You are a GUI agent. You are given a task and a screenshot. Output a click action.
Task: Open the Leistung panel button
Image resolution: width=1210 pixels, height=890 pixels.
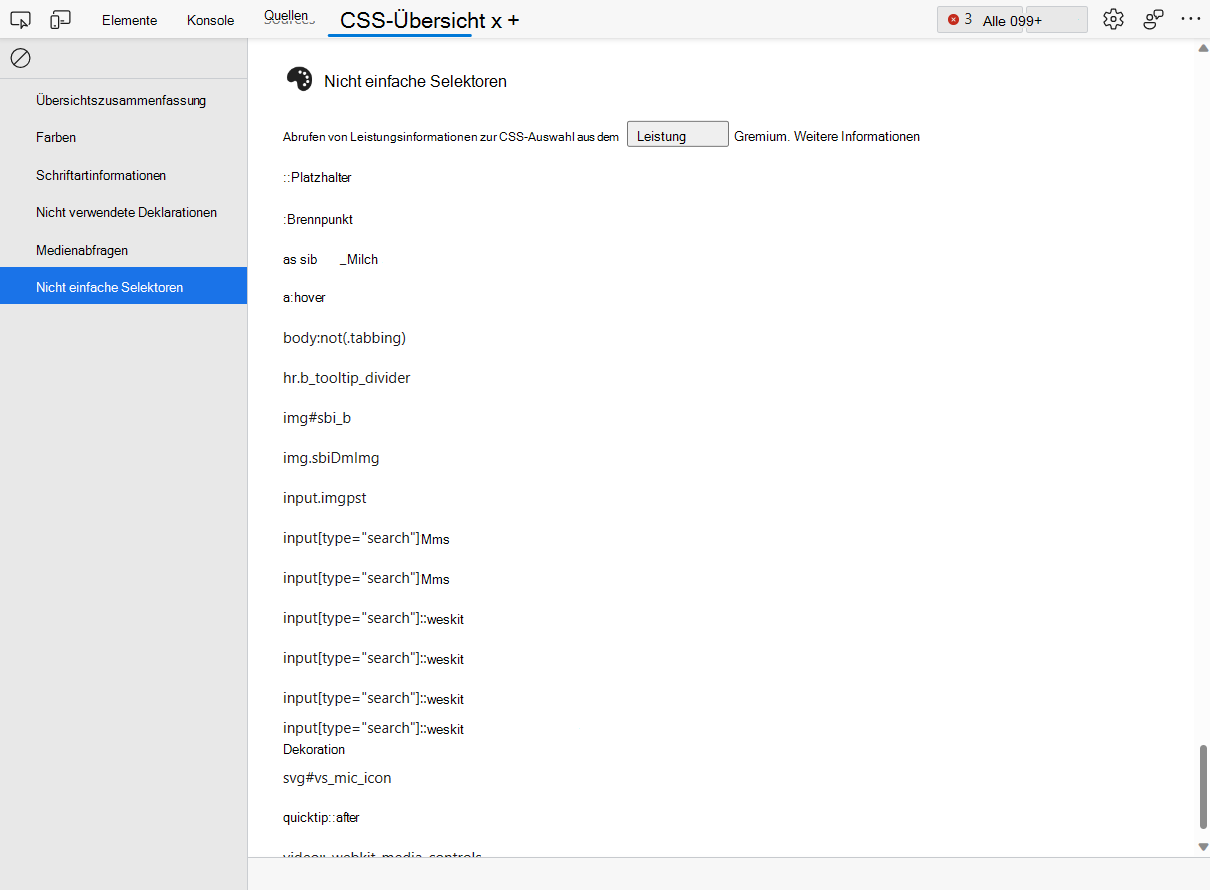[x=677, y=133]
